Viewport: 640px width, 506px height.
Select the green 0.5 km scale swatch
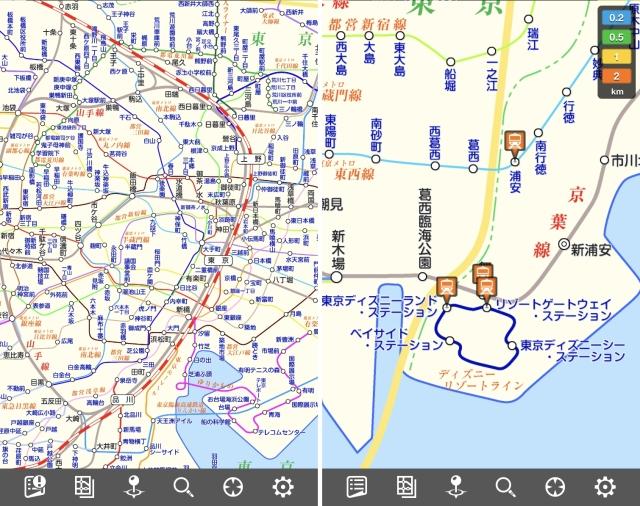tap(616, 37)
